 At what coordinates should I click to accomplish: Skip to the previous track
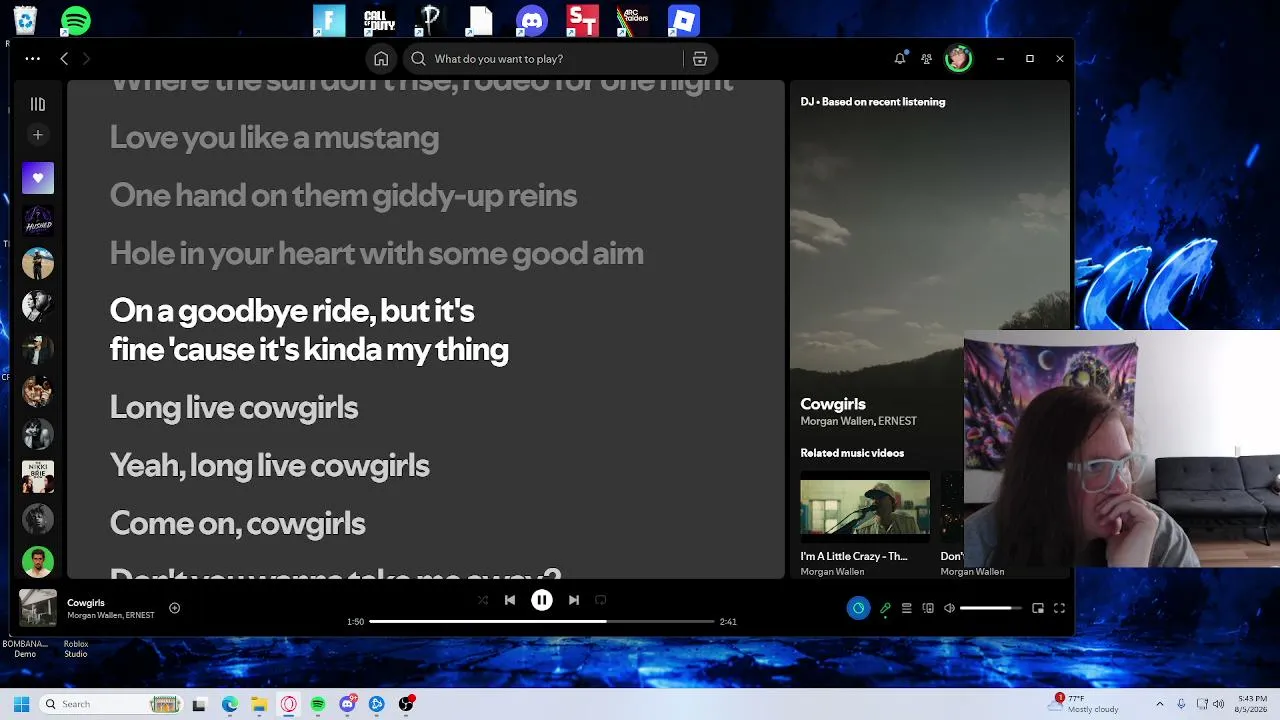510,600
